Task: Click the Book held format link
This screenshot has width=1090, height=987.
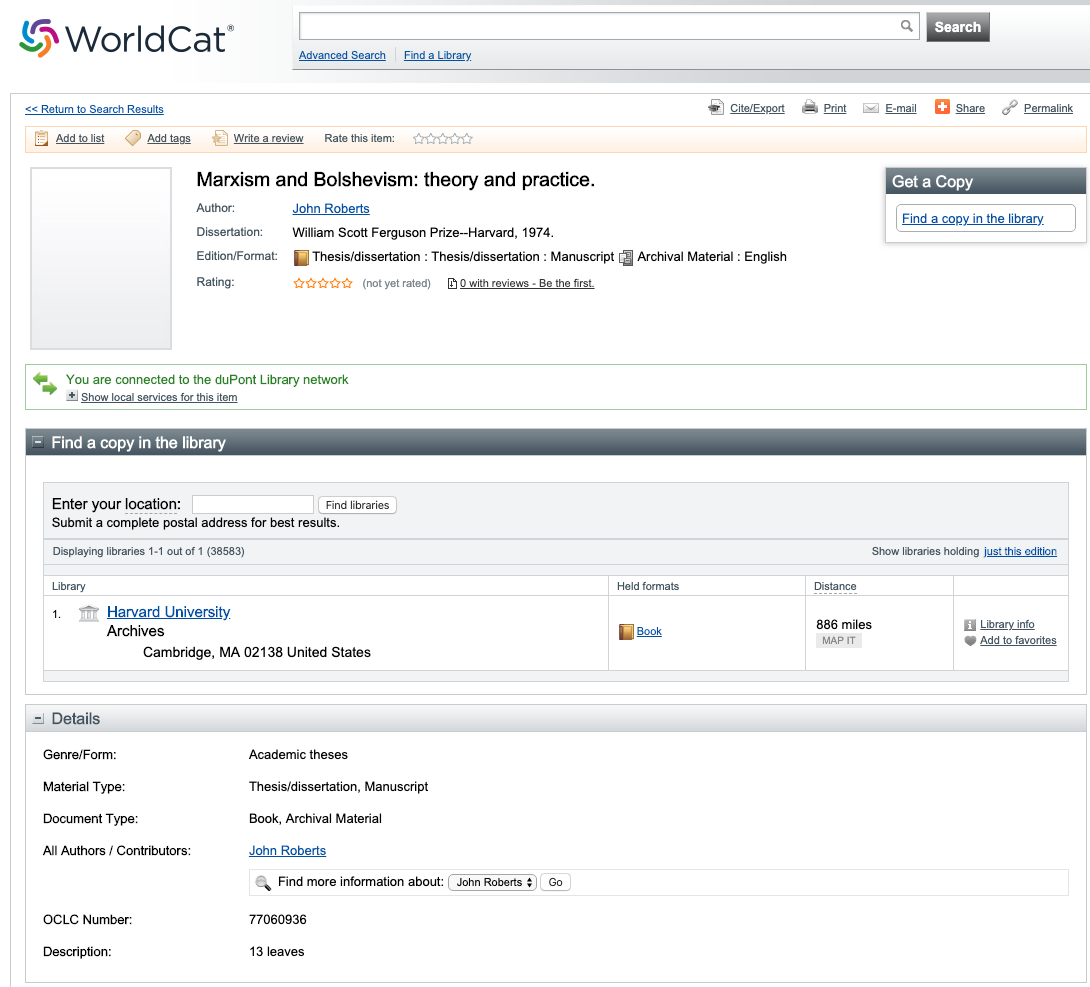Action: point(649,632)
